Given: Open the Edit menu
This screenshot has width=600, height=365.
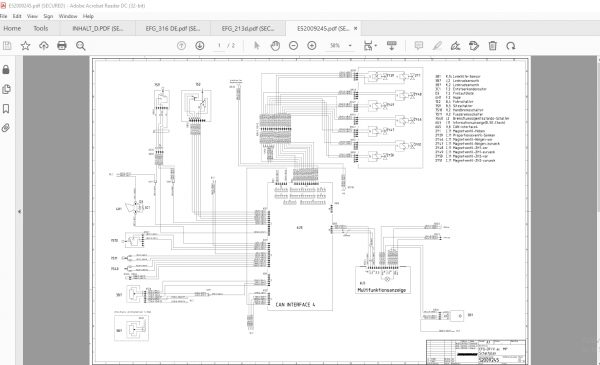Looking at the screenshot, I should (x=17, y=16).
